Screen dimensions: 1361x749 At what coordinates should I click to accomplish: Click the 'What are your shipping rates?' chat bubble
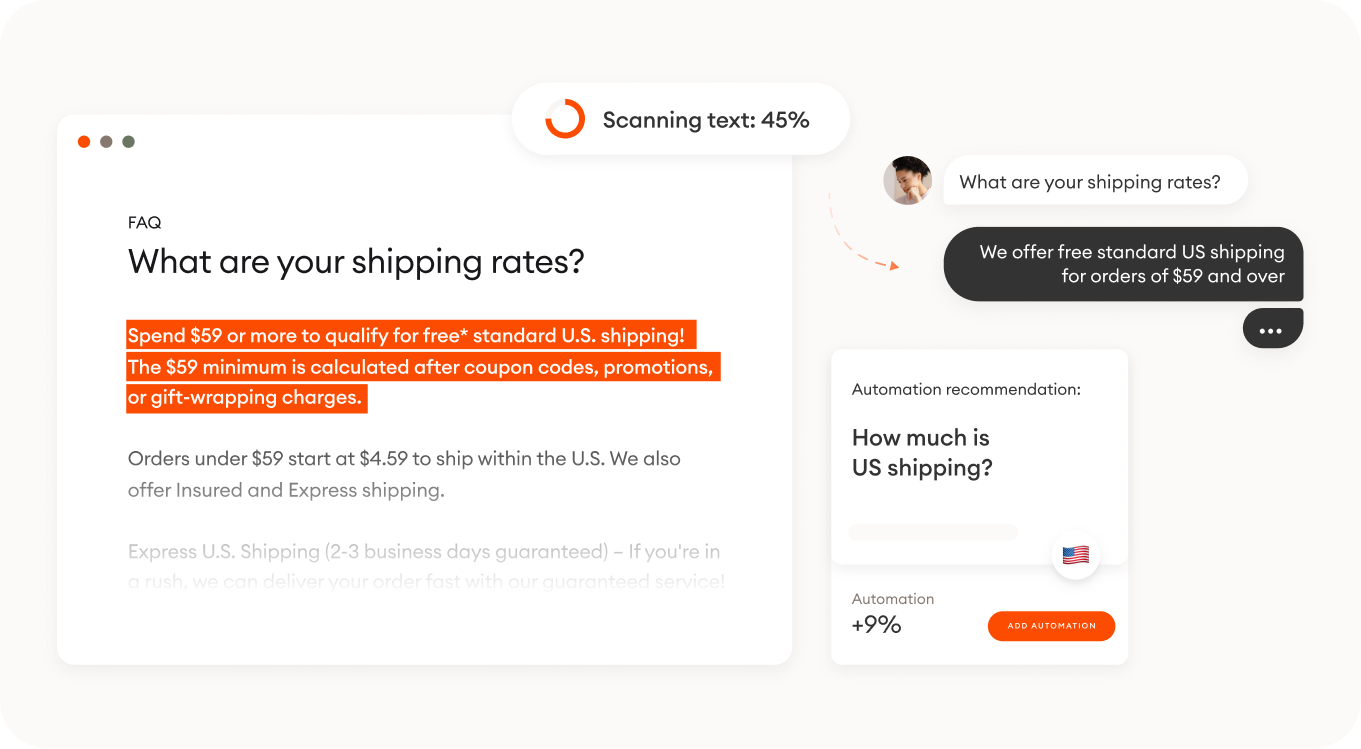pos(1095,180)
